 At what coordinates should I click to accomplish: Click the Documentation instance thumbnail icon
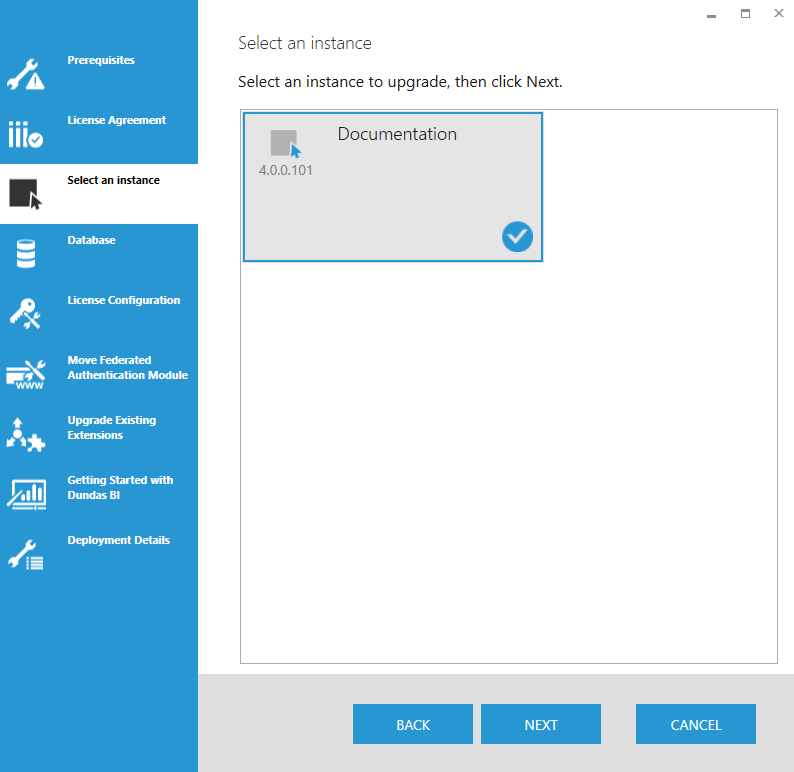pos(285,143)
